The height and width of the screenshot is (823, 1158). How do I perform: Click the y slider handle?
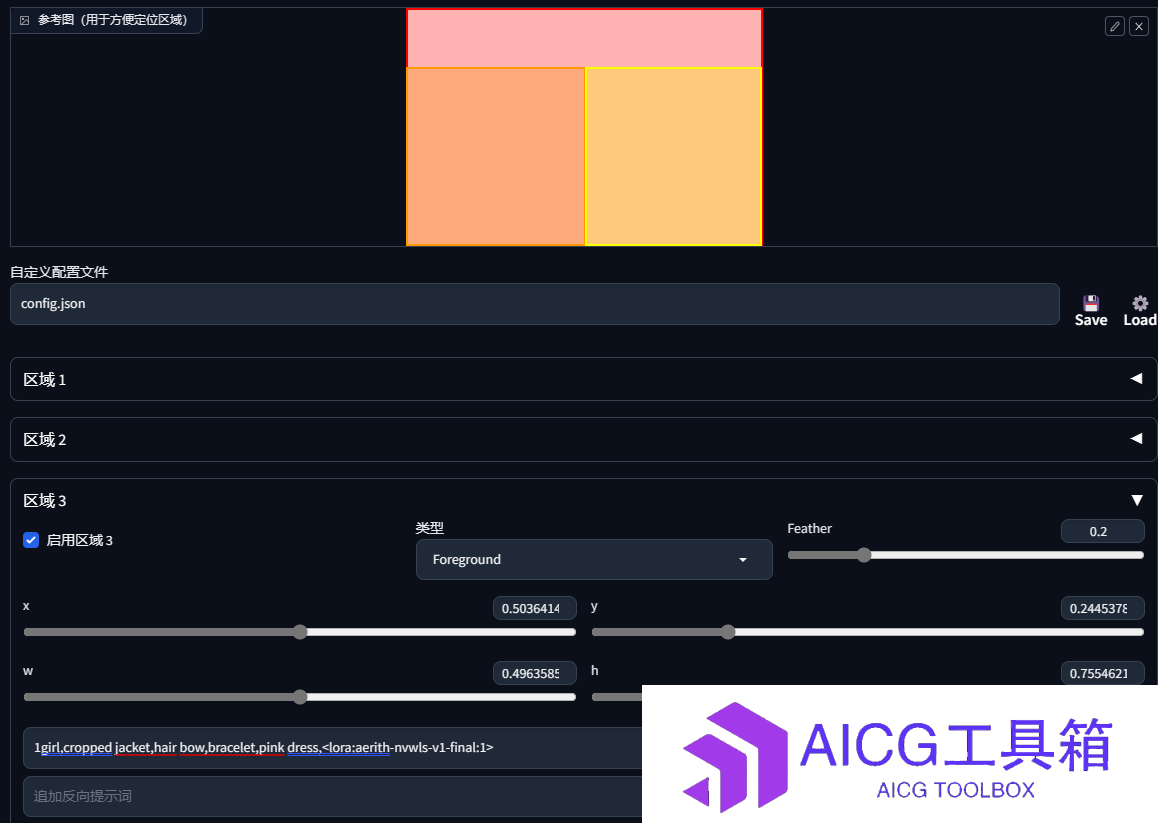coord(728,632)
